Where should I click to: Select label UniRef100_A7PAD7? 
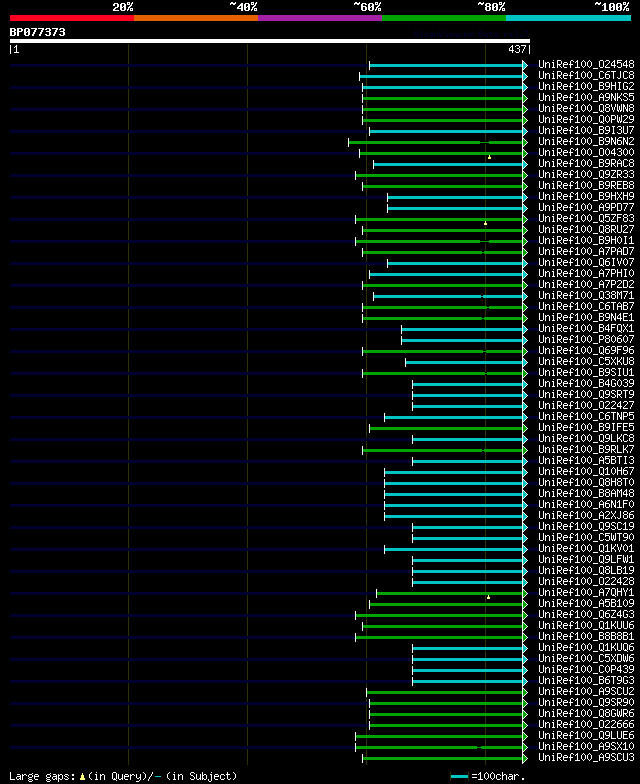(x=586, y=252)
